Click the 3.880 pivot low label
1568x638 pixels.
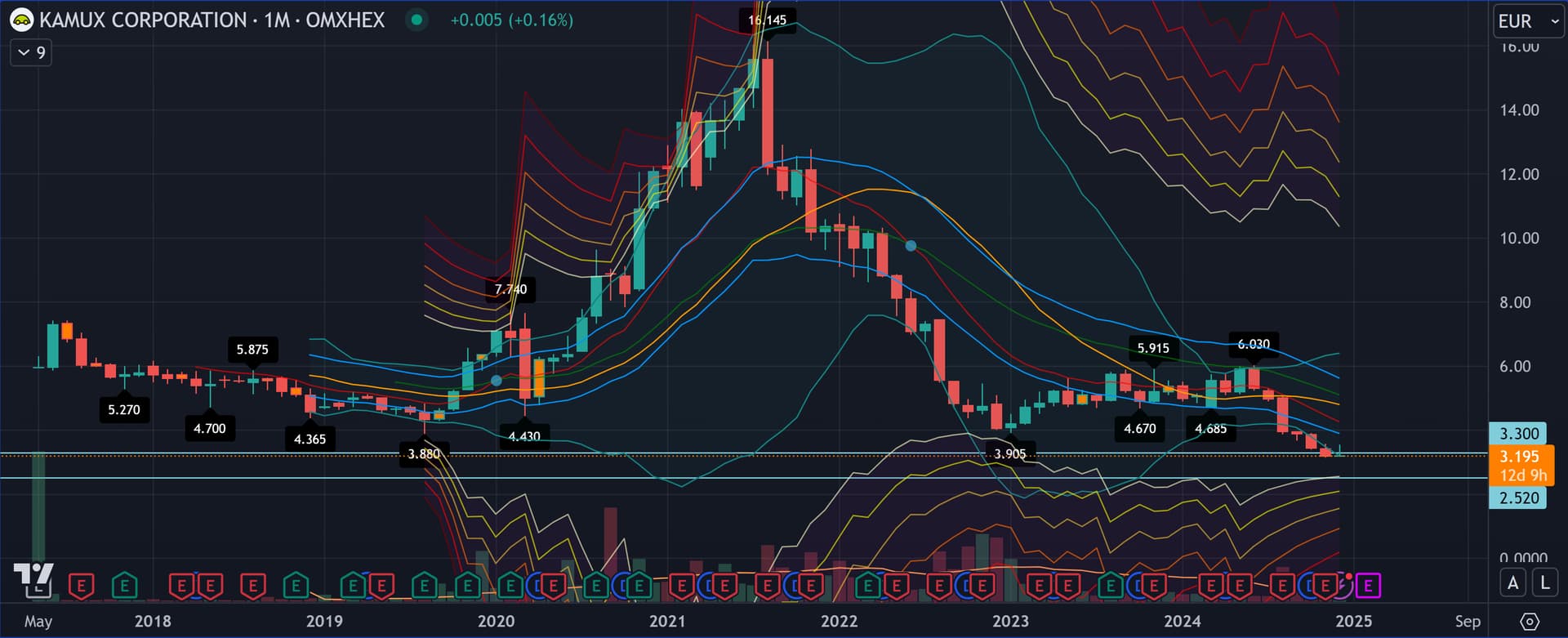[424, 454]
